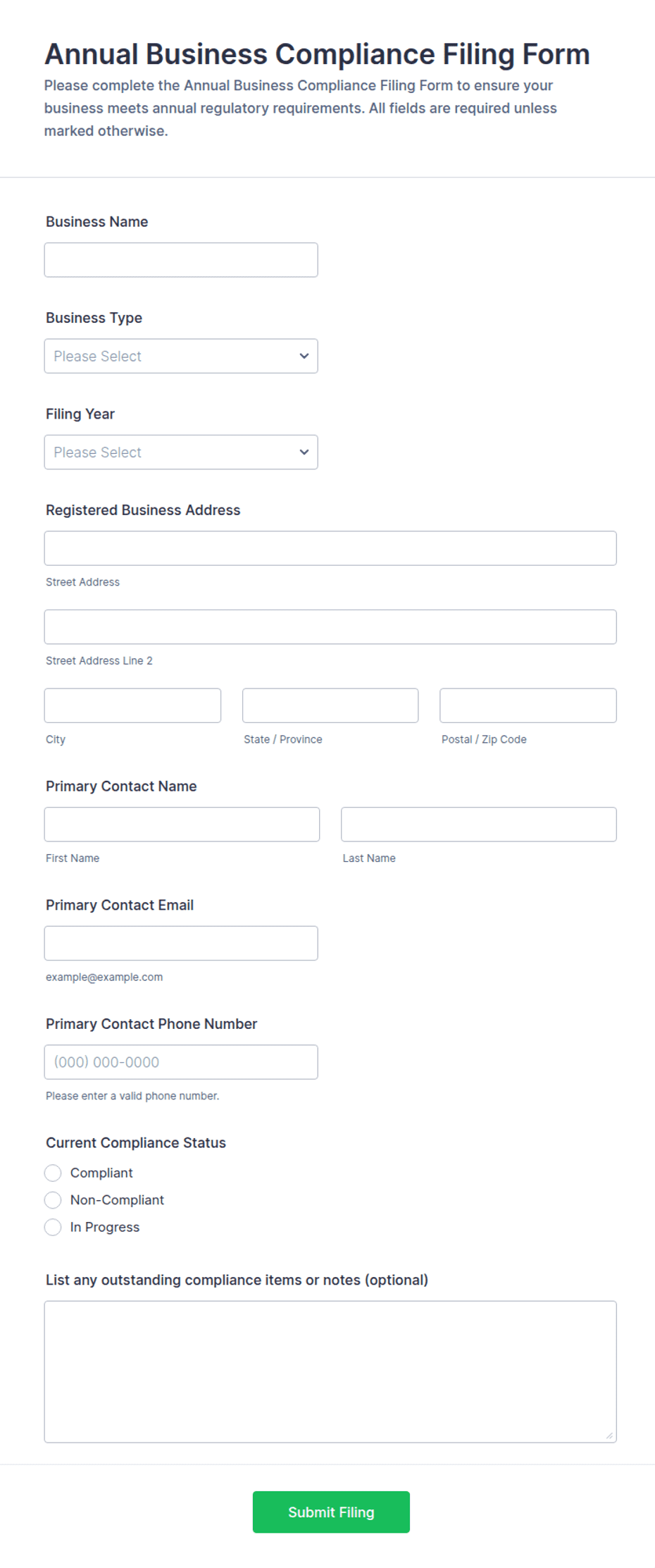
Task: Focus the Postal / Zip Code field
Action: (x=528, y=705)
